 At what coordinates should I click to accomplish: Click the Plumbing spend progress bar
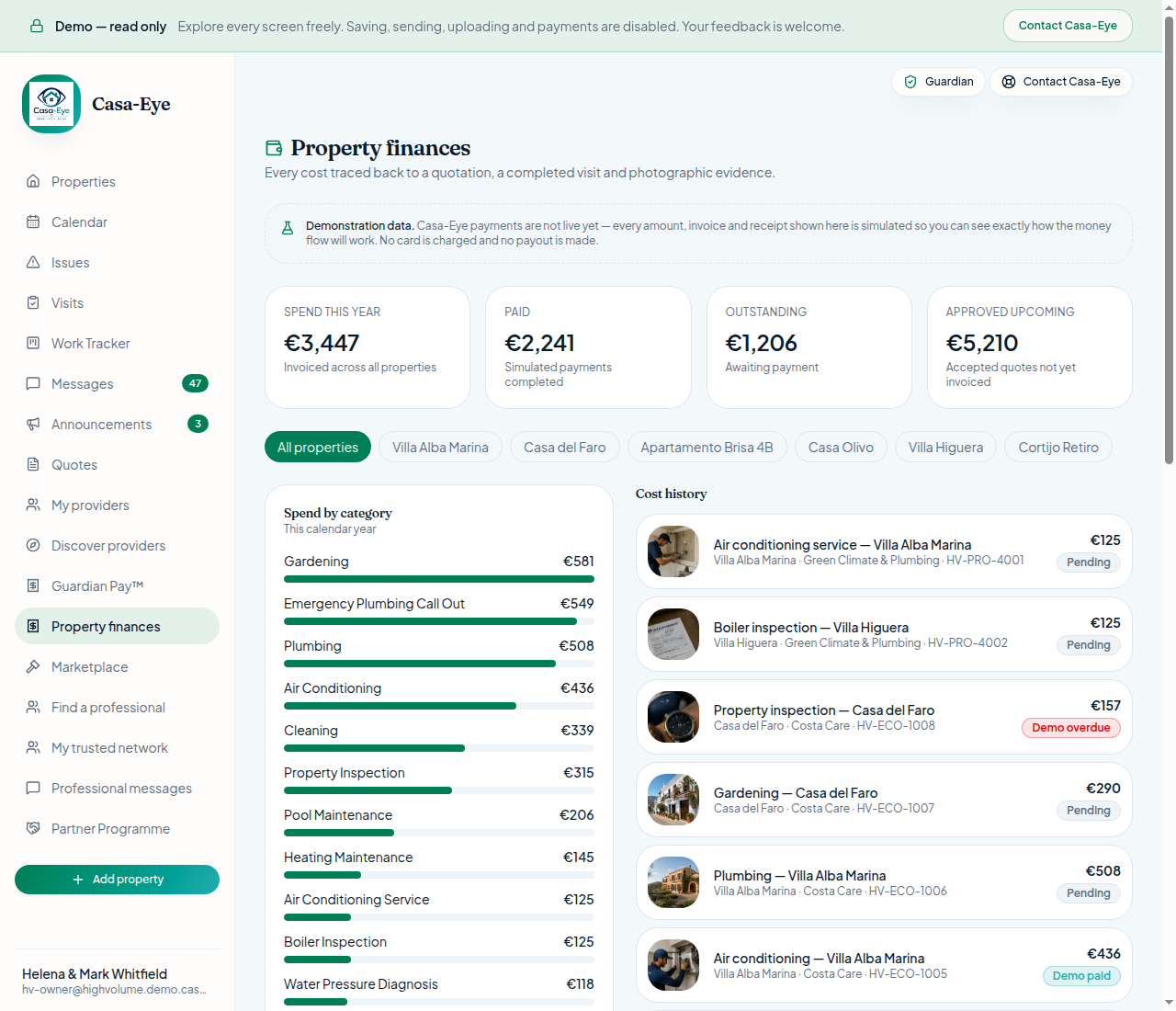point(439,664)
